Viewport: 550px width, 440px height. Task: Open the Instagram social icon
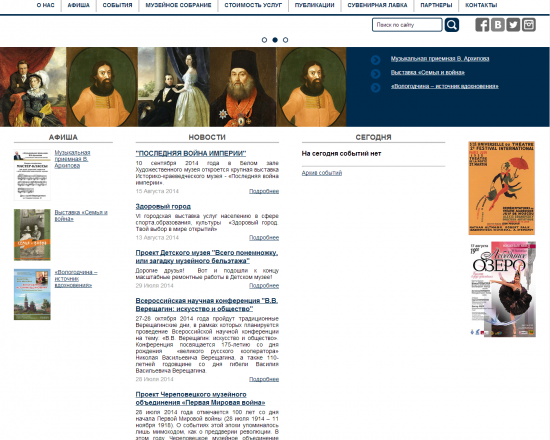(529, 25)
